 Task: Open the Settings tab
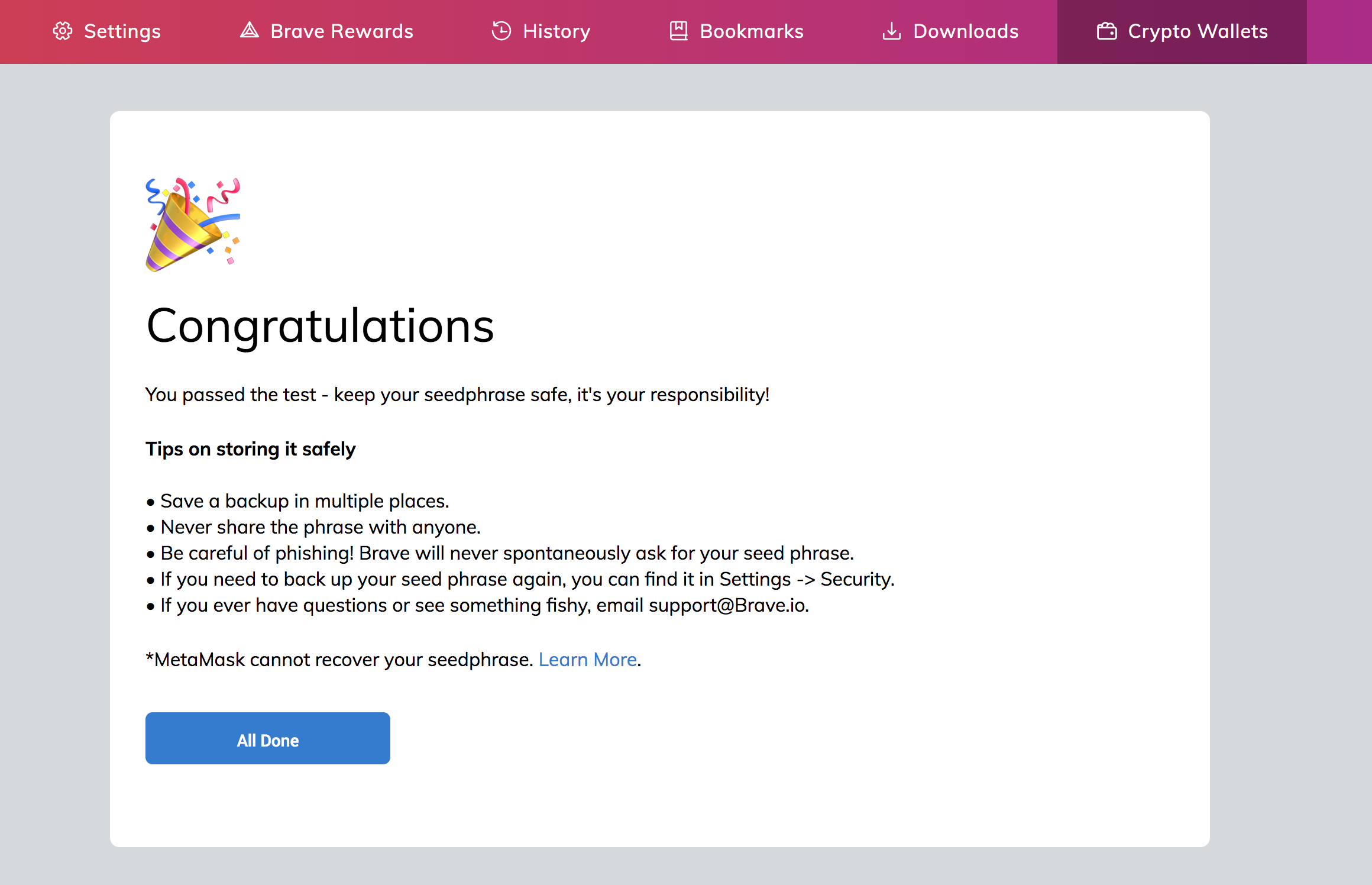(122, 31)
